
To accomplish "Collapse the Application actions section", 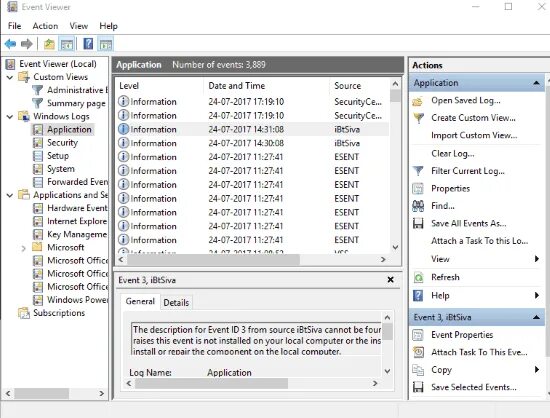I will [x=536, y=83].
